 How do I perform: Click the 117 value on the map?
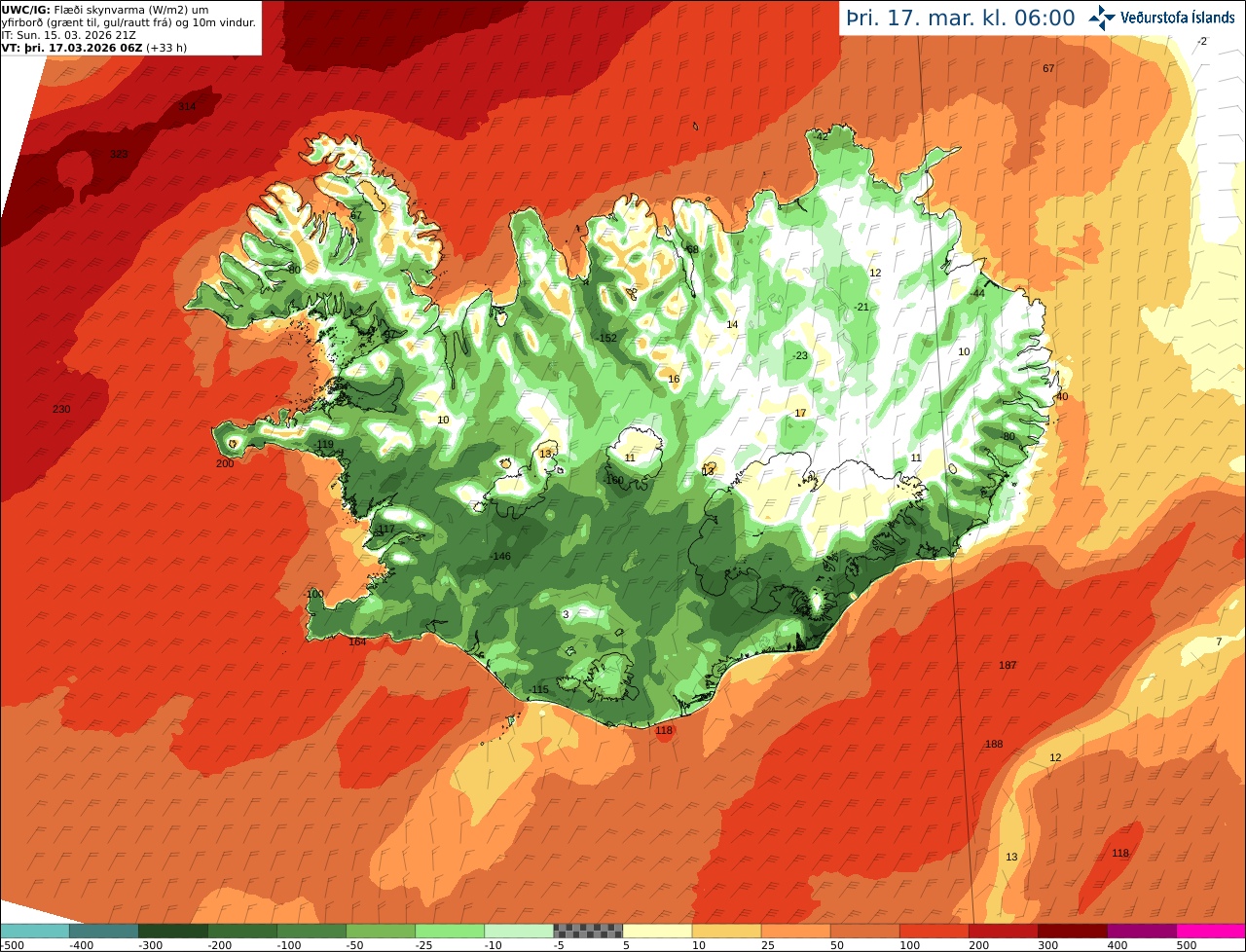click(385, 529)
